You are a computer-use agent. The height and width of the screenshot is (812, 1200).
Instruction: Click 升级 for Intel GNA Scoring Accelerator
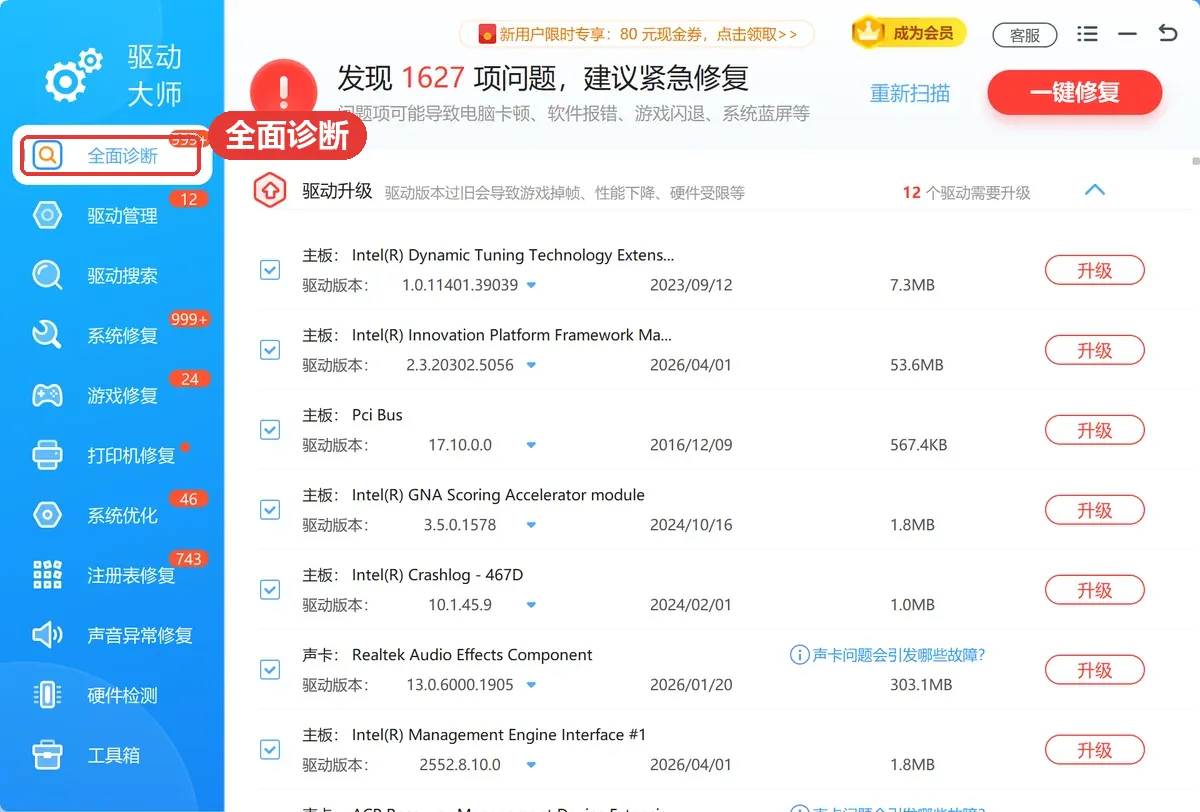coord(1095,510)
